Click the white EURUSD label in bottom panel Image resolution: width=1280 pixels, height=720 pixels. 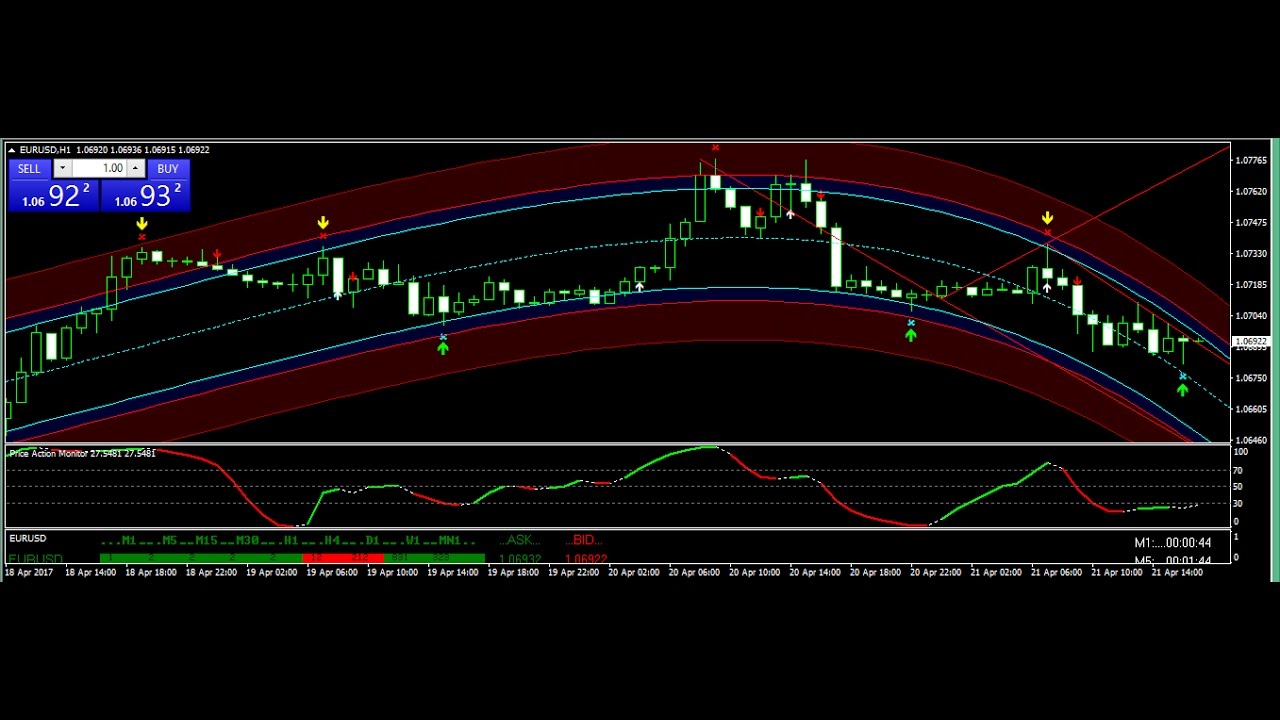pos(28,539)
